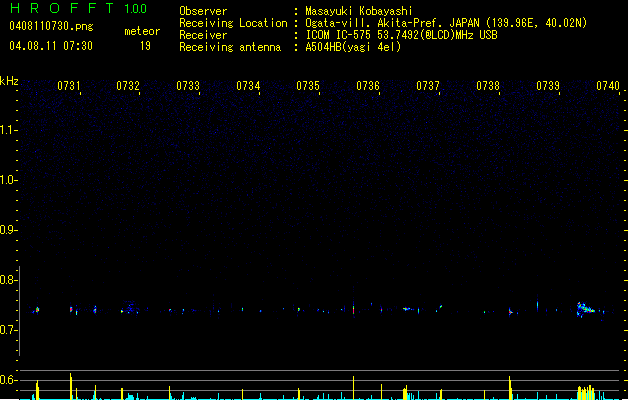Viewport: 629px width, 400px height.
Task: Click the 0735 time marker
Action: pyautogui.click(x=308, y=86)
